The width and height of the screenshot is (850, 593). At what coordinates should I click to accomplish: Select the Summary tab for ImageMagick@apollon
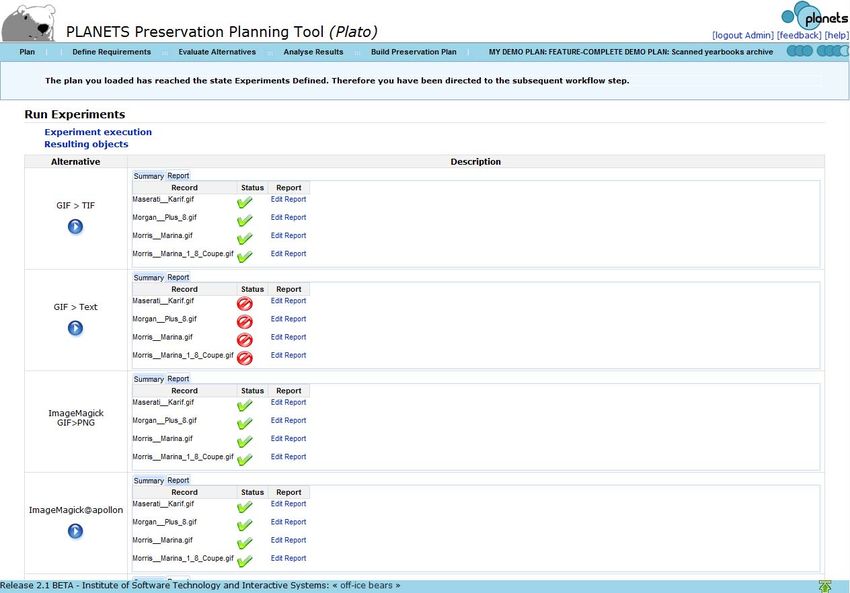tap(149, 480)
